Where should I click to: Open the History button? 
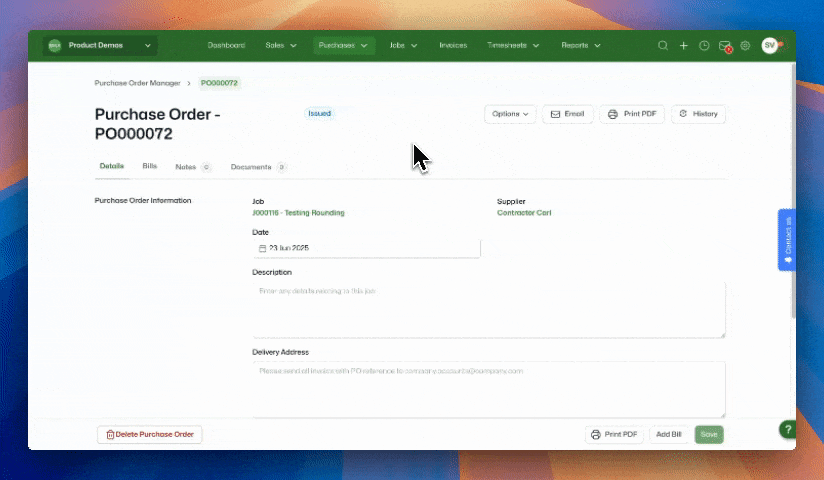tap(698, 114)
